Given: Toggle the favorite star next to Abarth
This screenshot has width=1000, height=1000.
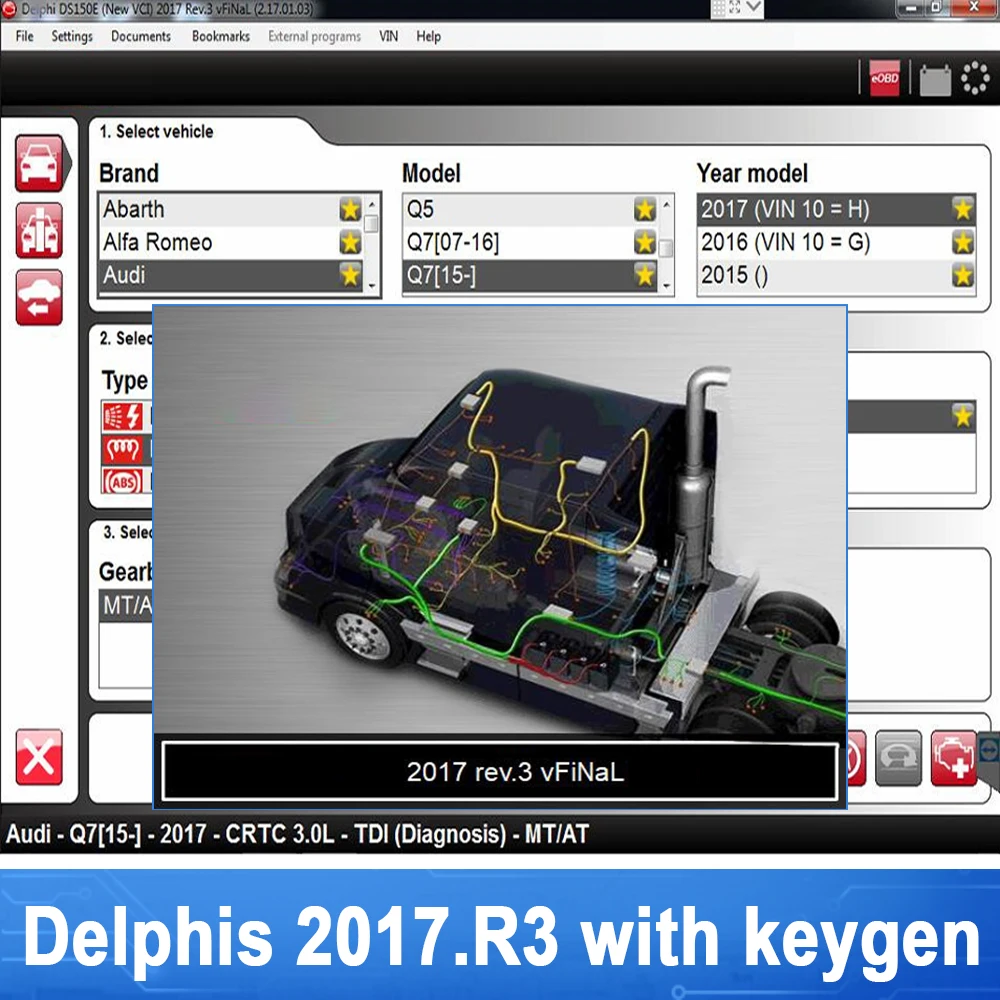Looking at the screenshot, I should click(350, 209).
